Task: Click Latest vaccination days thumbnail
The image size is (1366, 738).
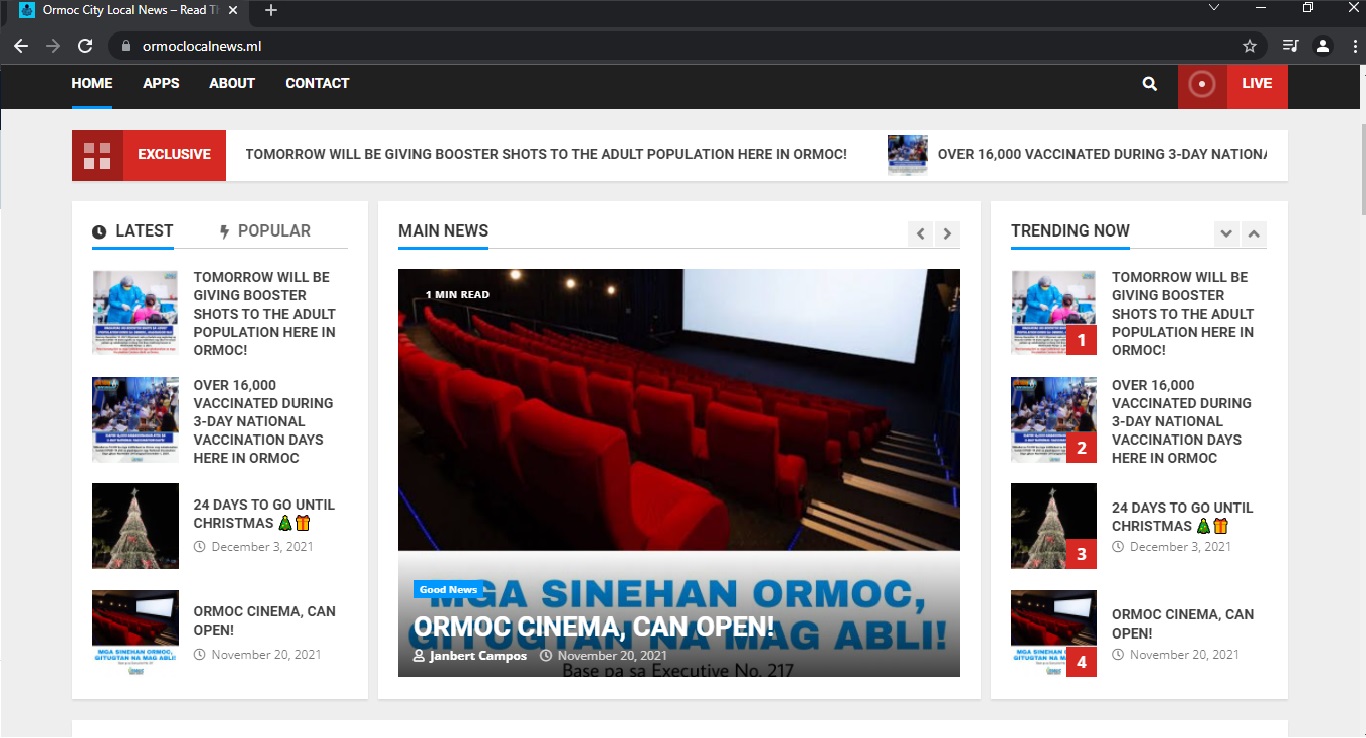Action: pos(135,420)
